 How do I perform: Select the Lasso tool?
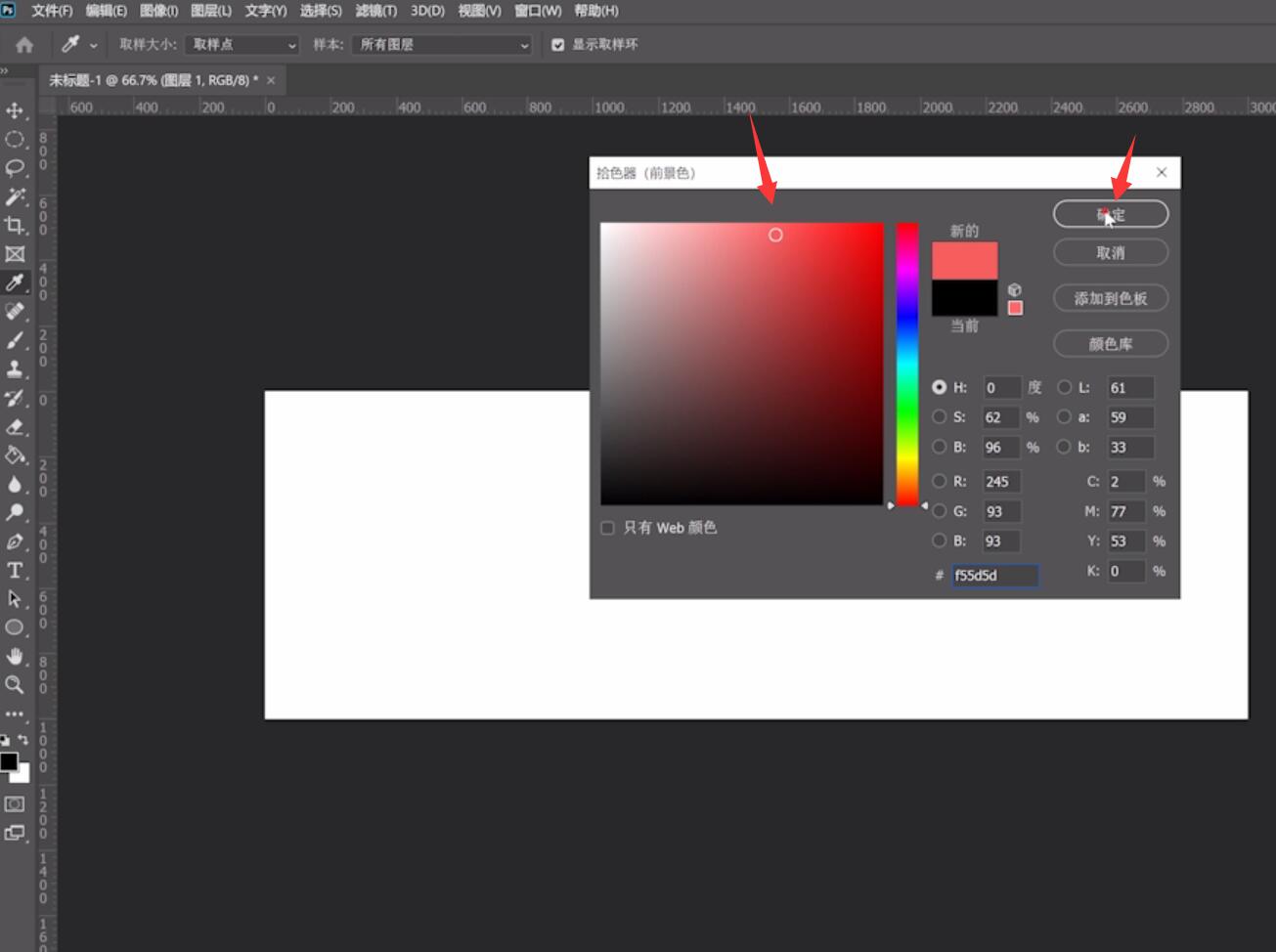click(15, 167)
